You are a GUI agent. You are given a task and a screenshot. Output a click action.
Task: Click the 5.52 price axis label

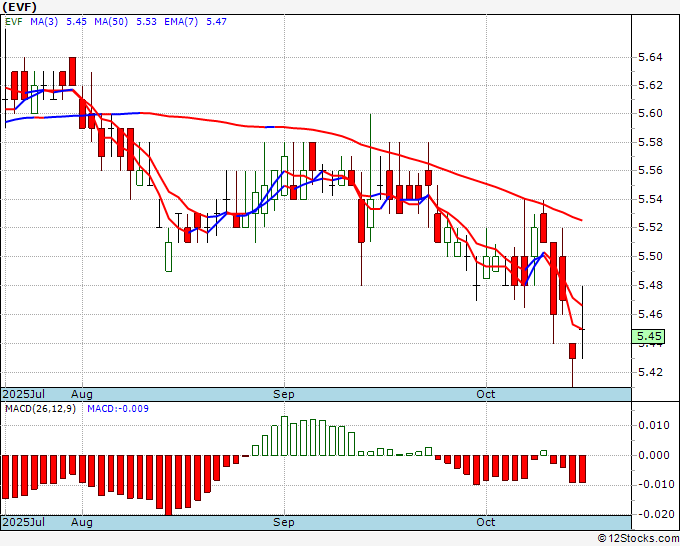point(651,227)
